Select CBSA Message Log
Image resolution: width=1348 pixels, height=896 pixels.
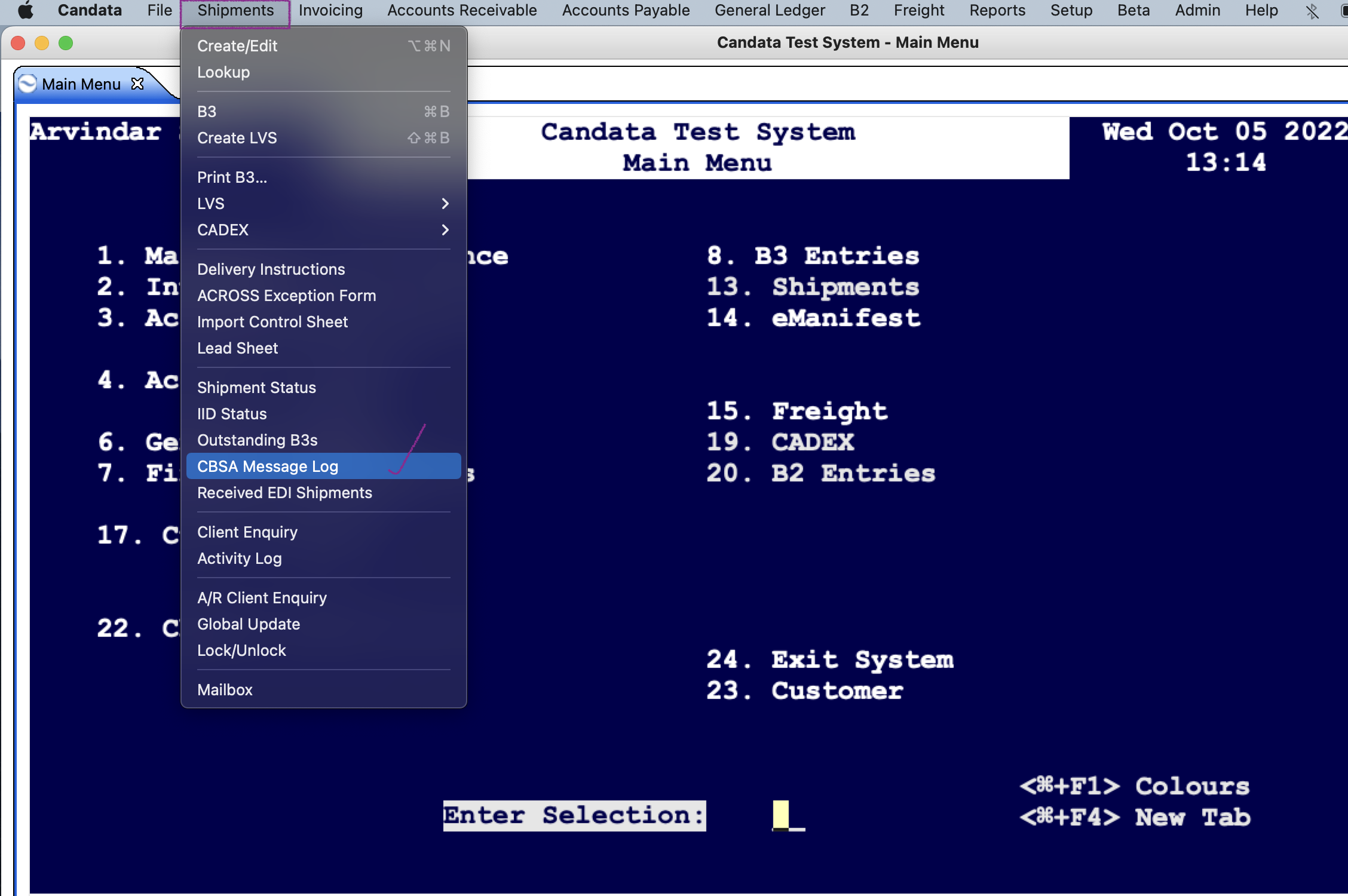point(323,467)
